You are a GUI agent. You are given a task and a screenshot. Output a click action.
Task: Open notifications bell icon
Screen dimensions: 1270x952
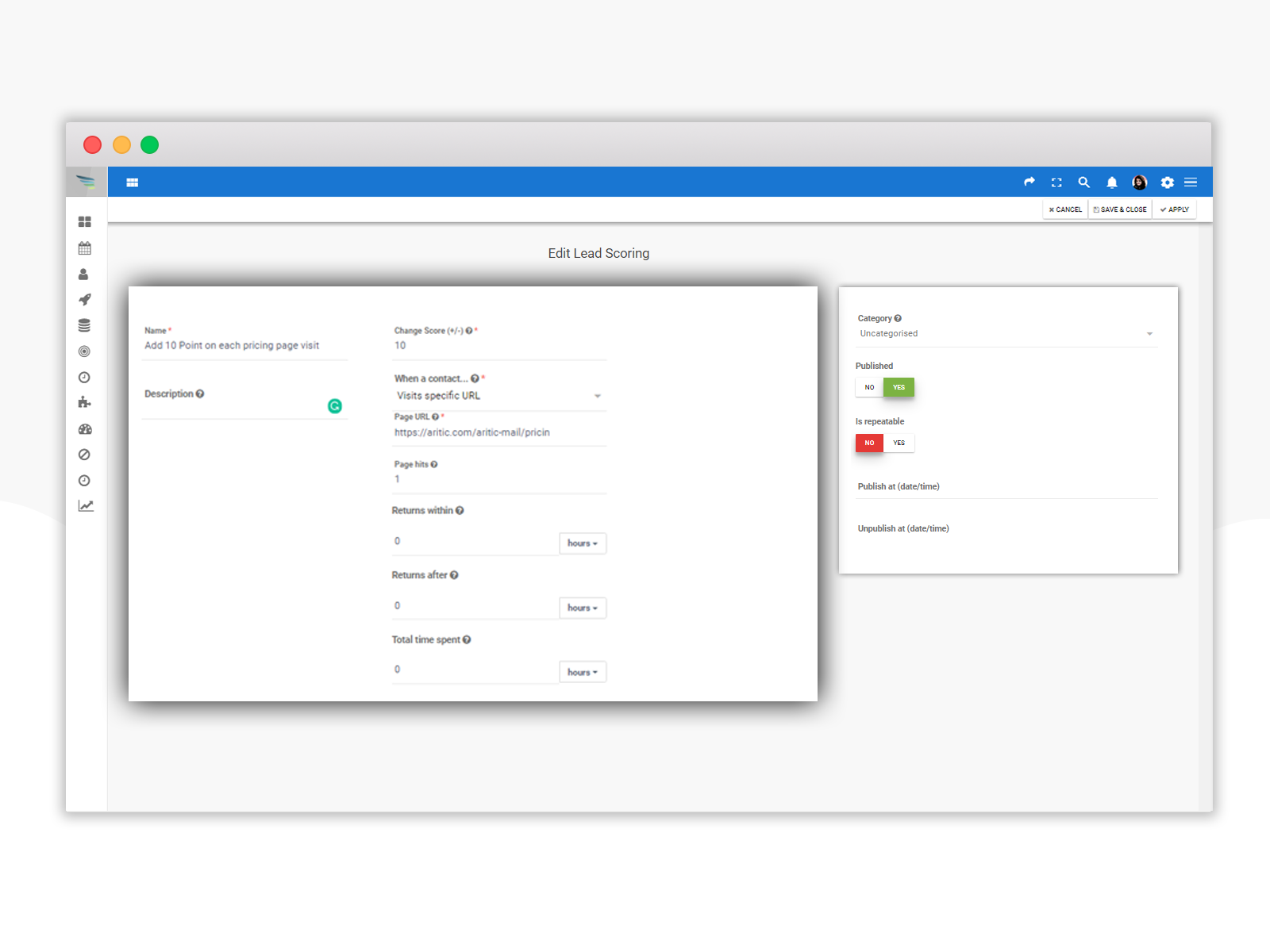(1112, 182)
